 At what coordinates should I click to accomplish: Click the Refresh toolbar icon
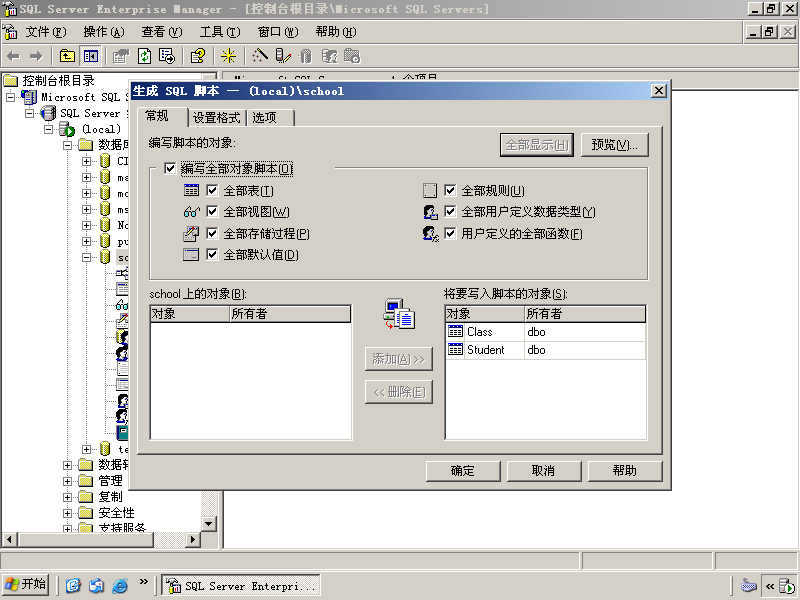[x=144, y=56]
